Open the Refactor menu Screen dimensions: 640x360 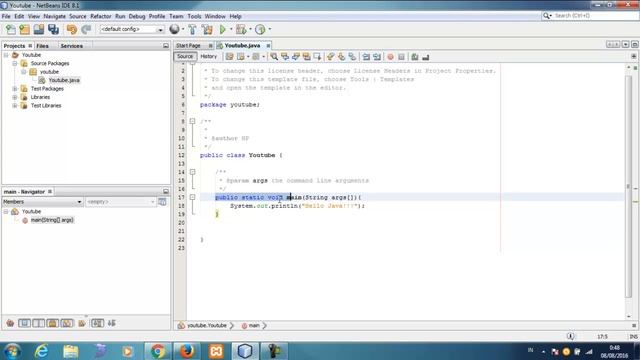[100, 16]
